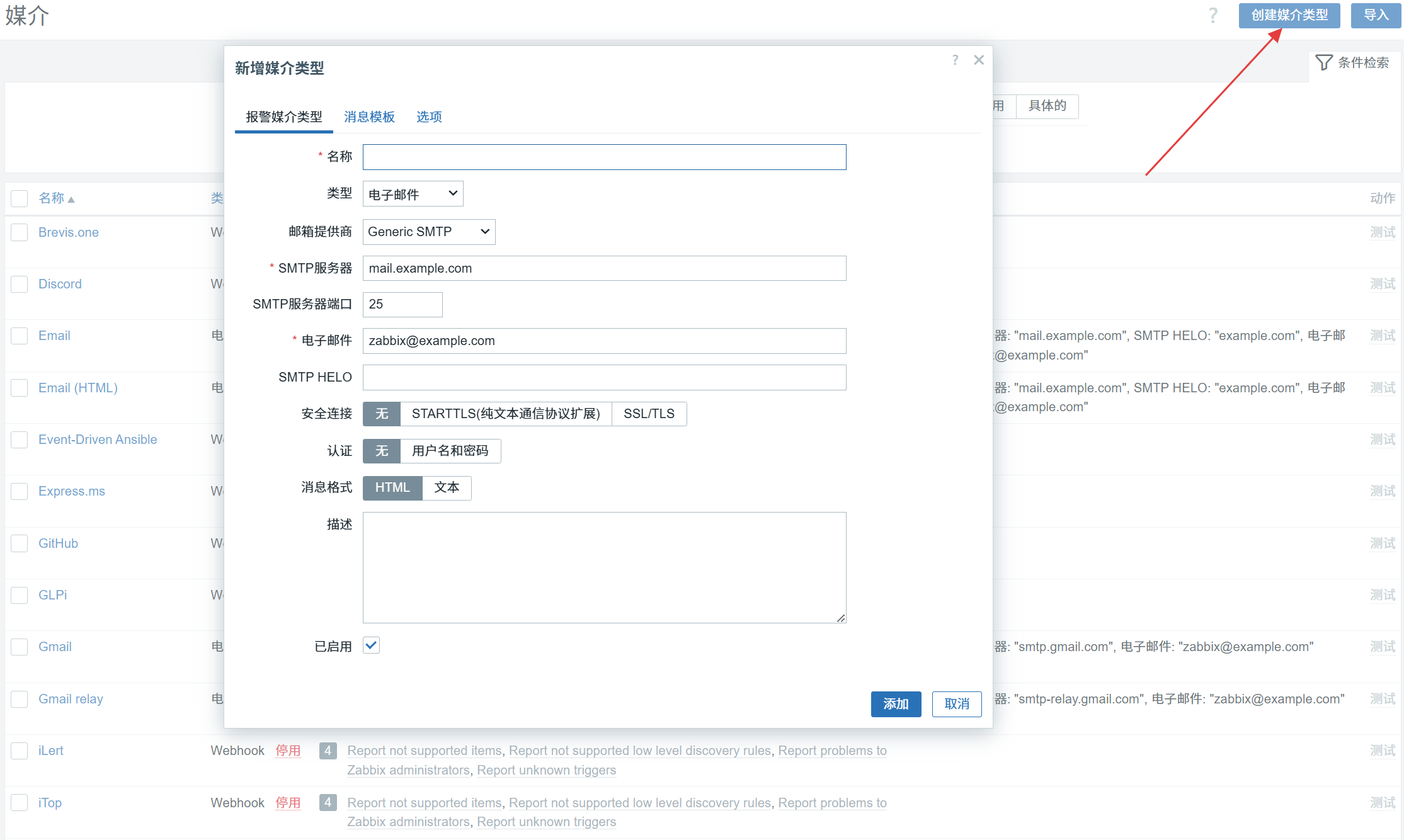Check the iTop row checkbox
Screen dimensions: 1404x840
20,802
